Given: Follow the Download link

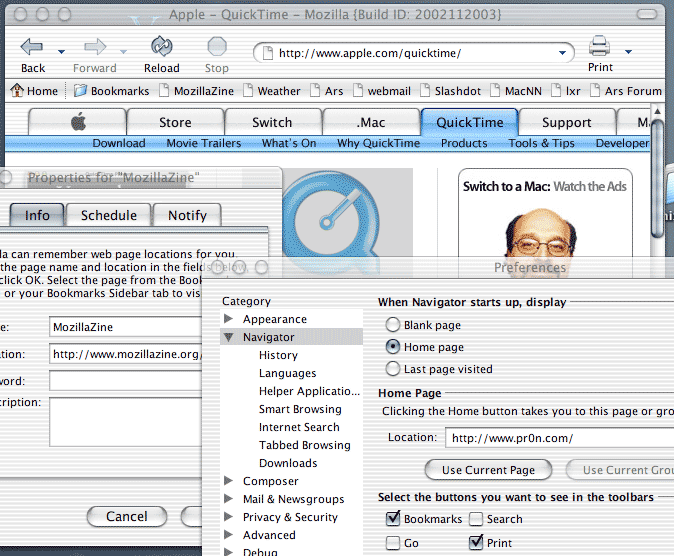Looking at the screenshot, I should point(119,143).
